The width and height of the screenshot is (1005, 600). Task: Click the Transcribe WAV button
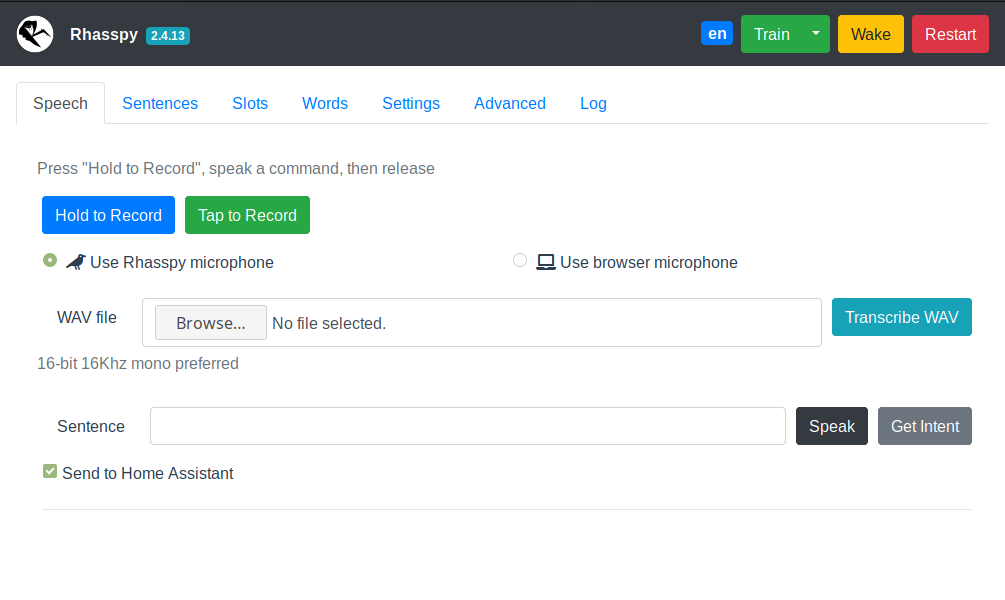coord(902,317)
